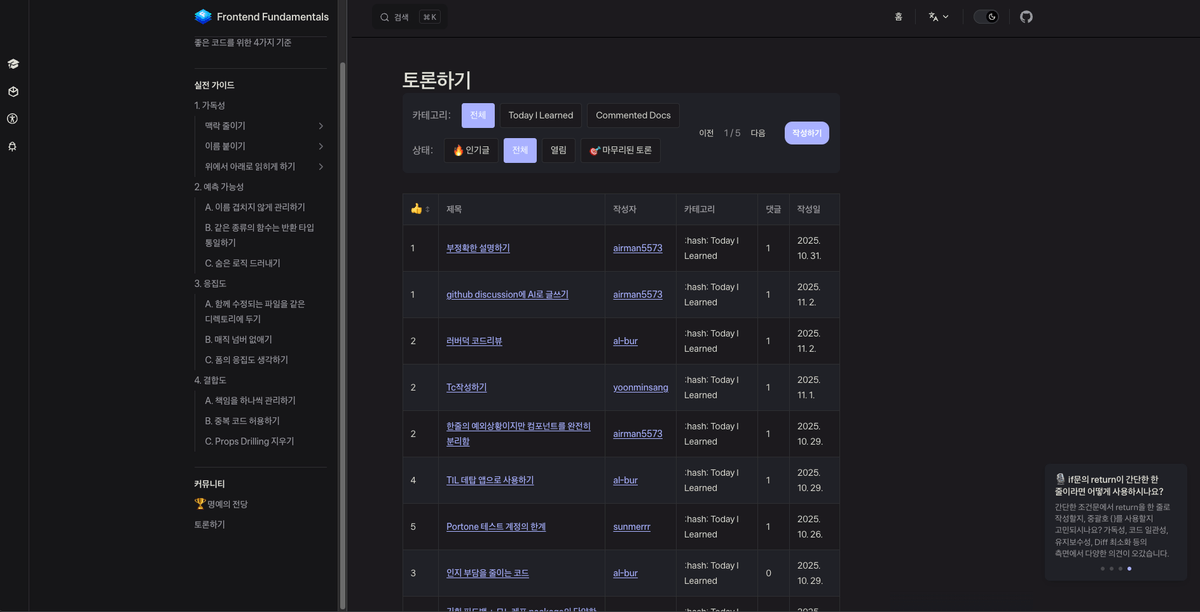Click the rocket icon in left rail
Screen dimensions: 1200x612
(13, 146)
